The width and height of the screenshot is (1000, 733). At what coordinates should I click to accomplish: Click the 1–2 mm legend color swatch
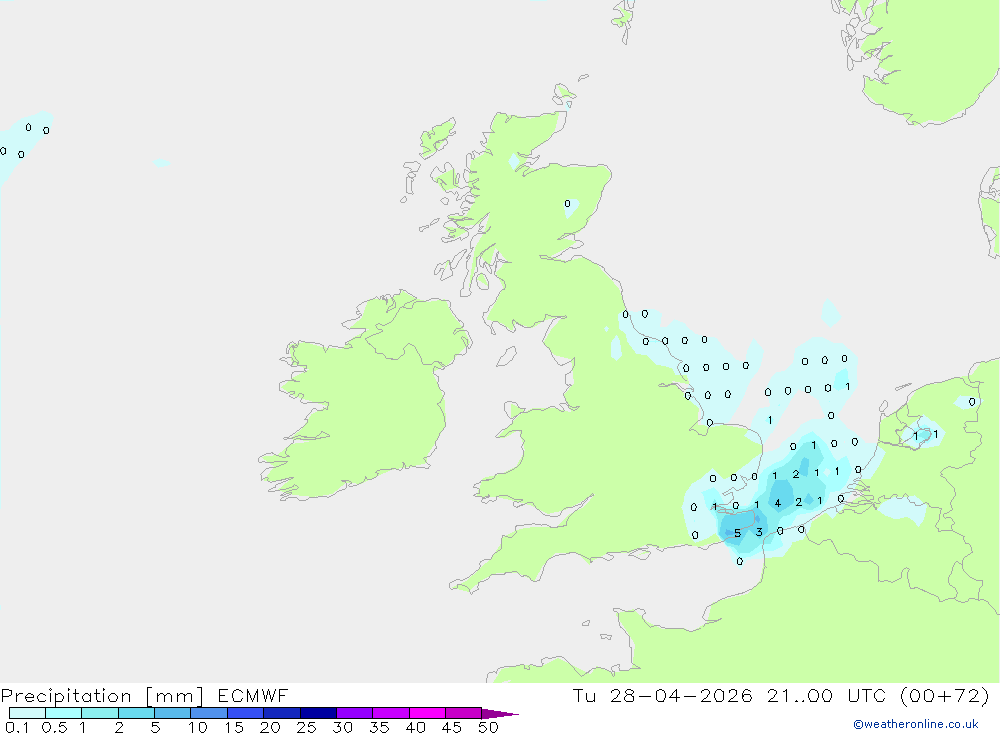100,713
